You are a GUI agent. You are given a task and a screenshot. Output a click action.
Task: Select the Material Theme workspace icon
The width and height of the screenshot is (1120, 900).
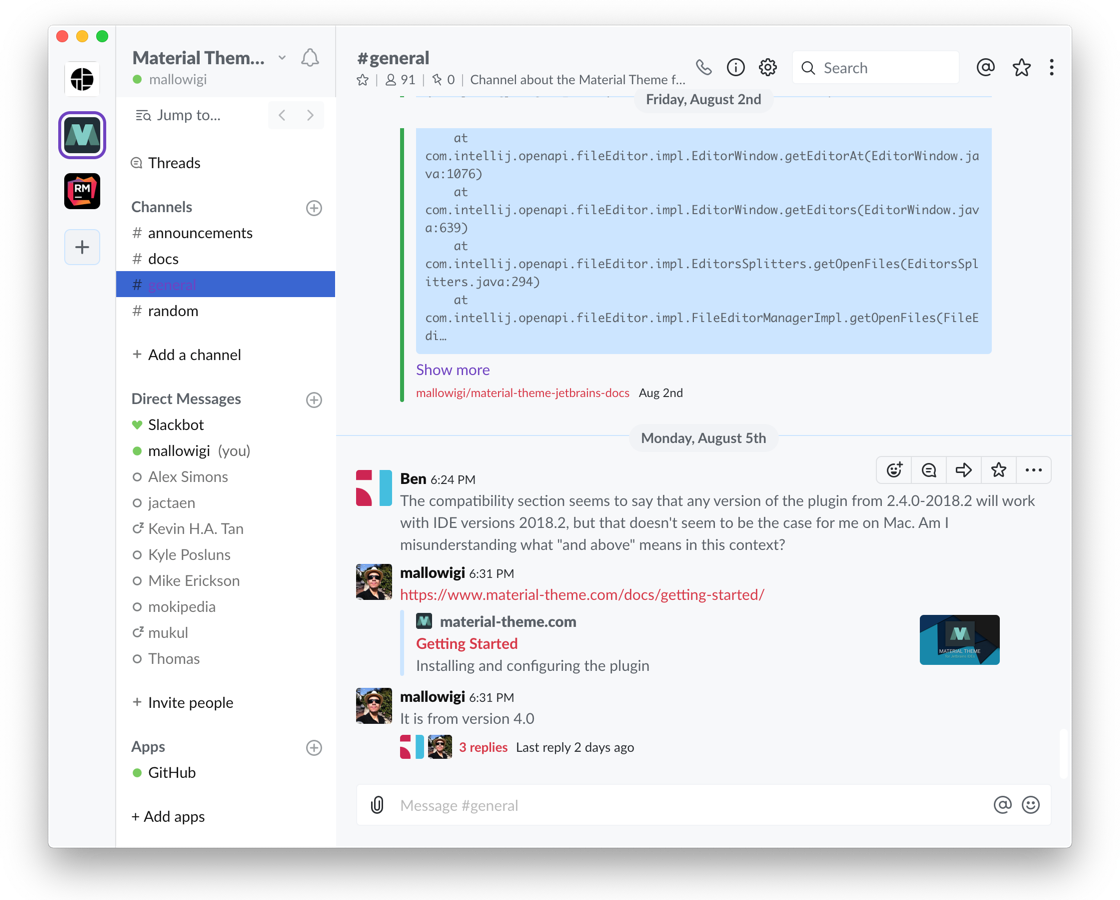tap(82, 135)
